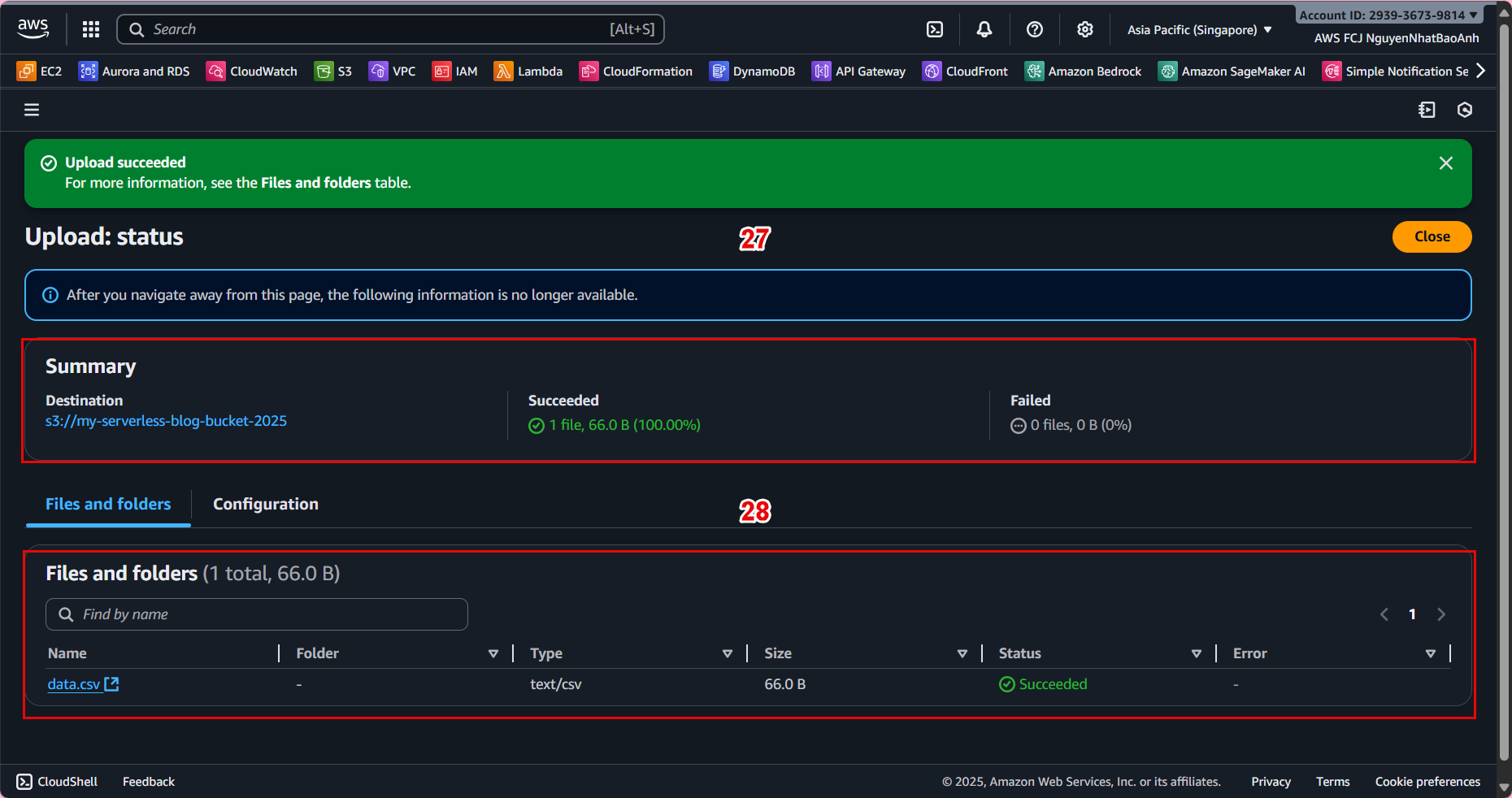Open the Privacy link
The image size is (1512, 798).
point(1271,782)
